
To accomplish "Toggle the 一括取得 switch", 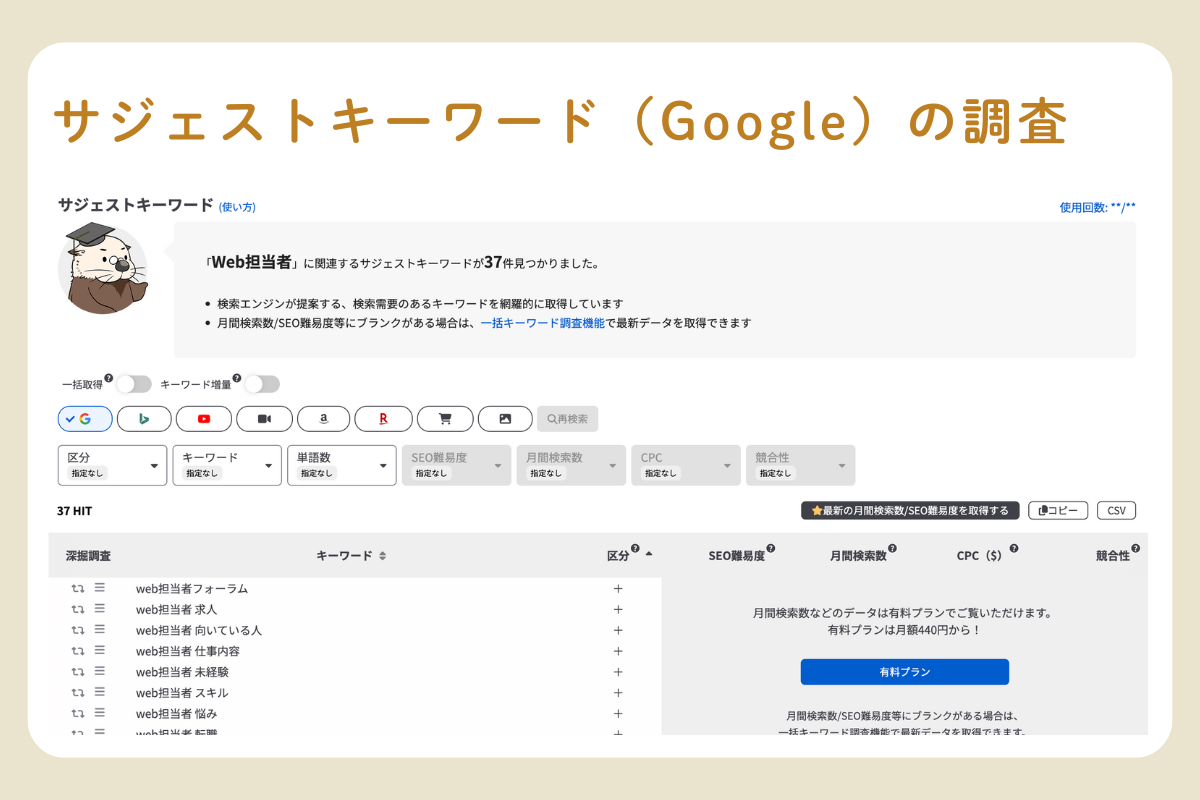I will point(134,384).
